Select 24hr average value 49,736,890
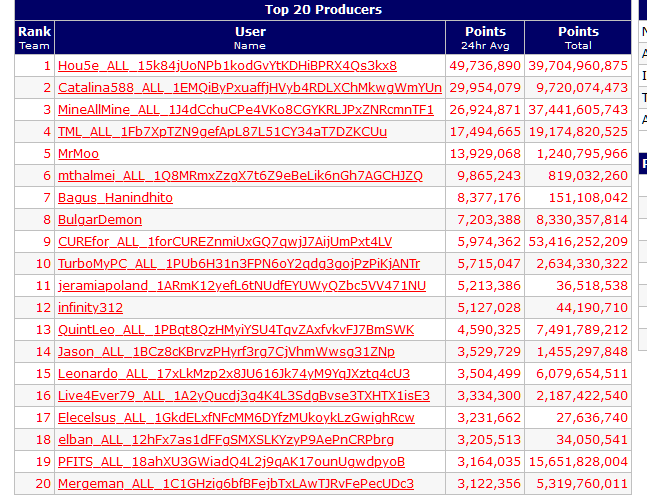Viewport: 647px width, 501px height. point(485,66)
